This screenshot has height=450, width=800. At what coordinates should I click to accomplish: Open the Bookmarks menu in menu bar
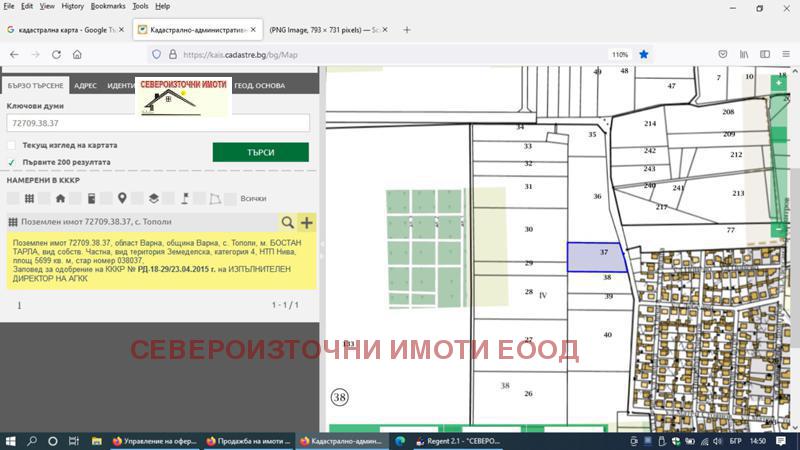point(108,6)
